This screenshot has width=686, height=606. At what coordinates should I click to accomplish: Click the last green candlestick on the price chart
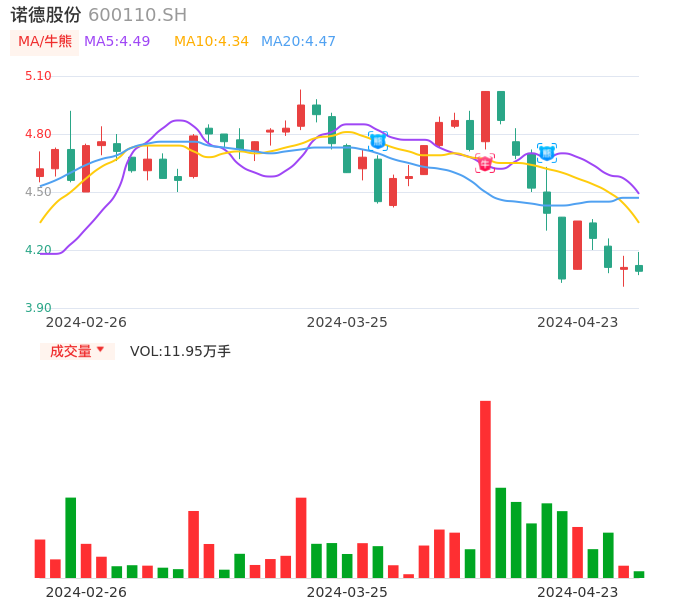pos(639,268)
